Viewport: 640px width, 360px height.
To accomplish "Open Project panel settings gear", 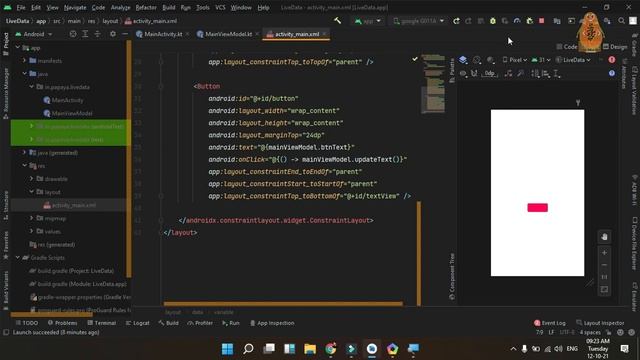I will pos(113,34).
